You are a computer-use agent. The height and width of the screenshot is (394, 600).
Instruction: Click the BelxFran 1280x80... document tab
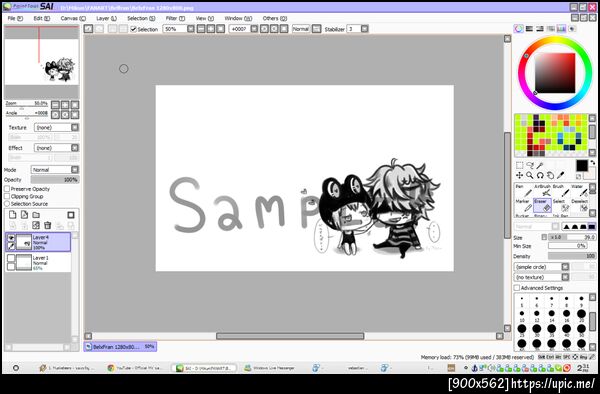pyautogui.click(x=120, y=347)
